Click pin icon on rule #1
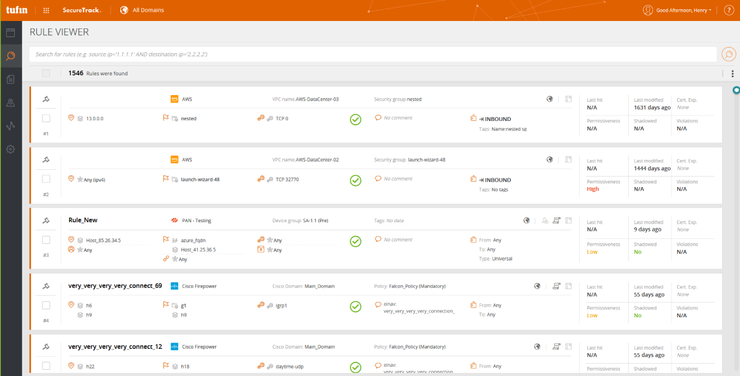This screenshot has width=740, height=376. [46, 99]
